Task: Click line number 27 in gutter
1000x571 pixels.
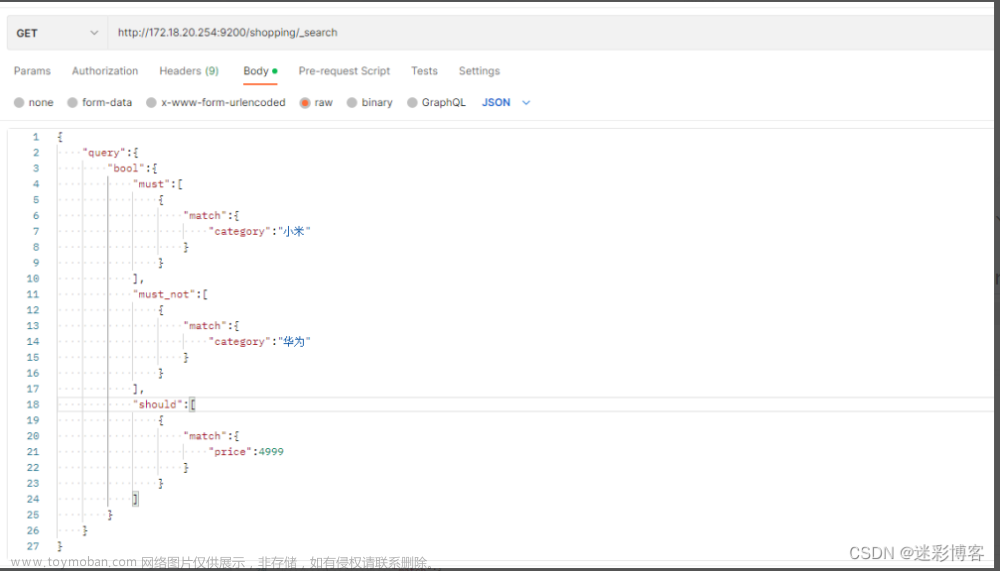Action: (x=33, y=546)
